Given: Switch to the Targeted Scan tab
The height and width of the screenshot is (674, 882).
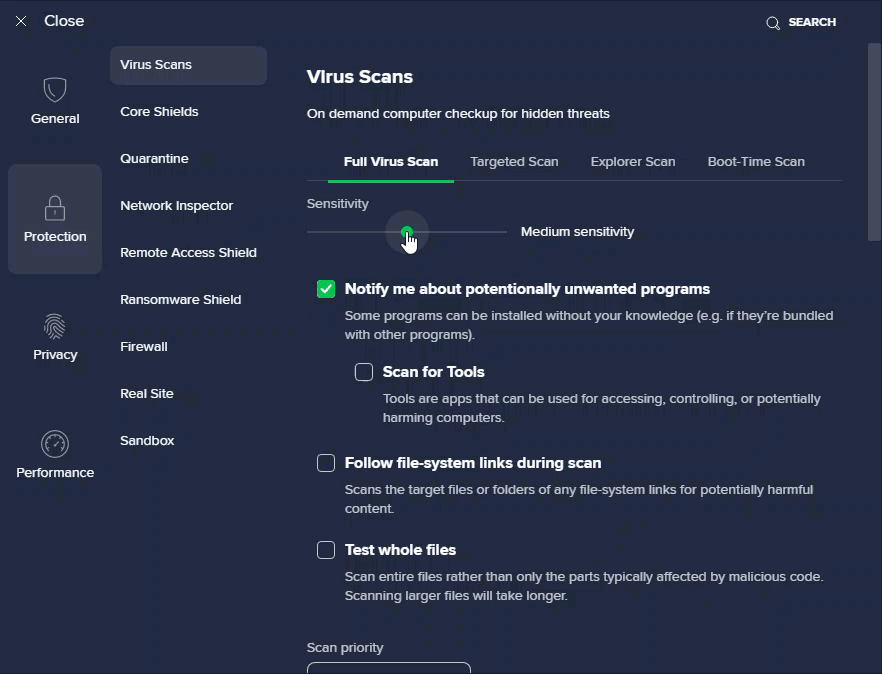Looking at the screenshot, I should pos(514,161).
